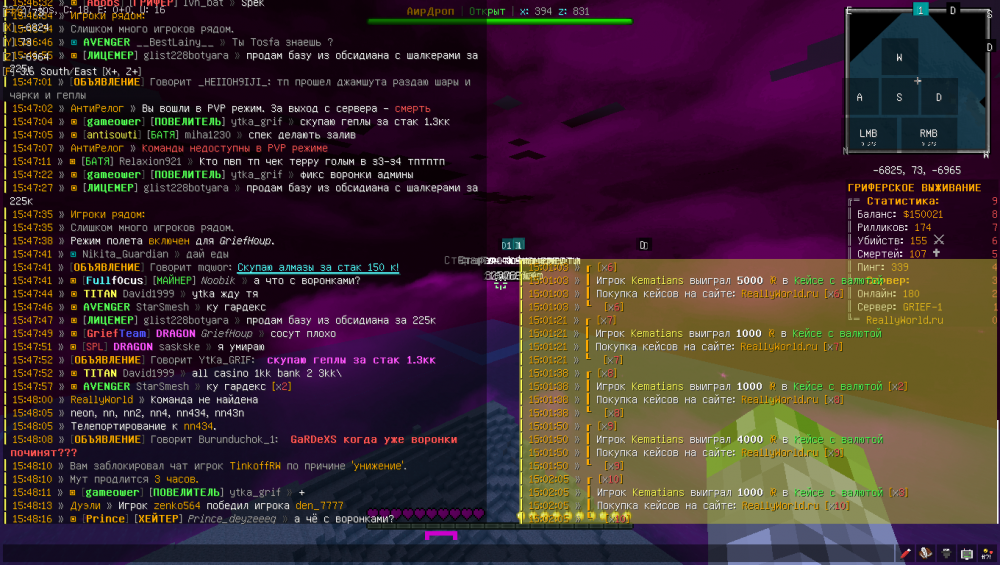Click the brown and white item icon in chat toolbar
The width and height of the screenshot is (1000, 565).
[925, 553]
